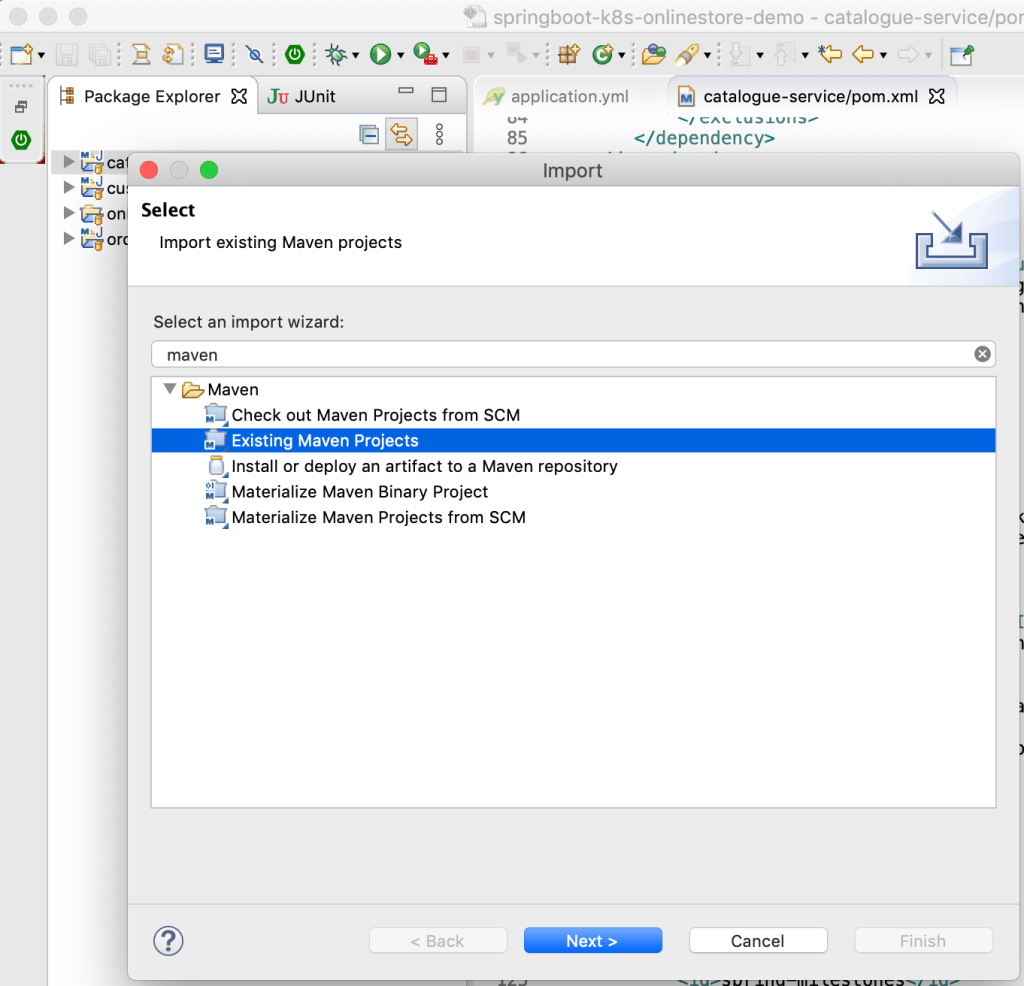
Task: Open Package Explorer view menu
Action: click(x=439, y=134)
